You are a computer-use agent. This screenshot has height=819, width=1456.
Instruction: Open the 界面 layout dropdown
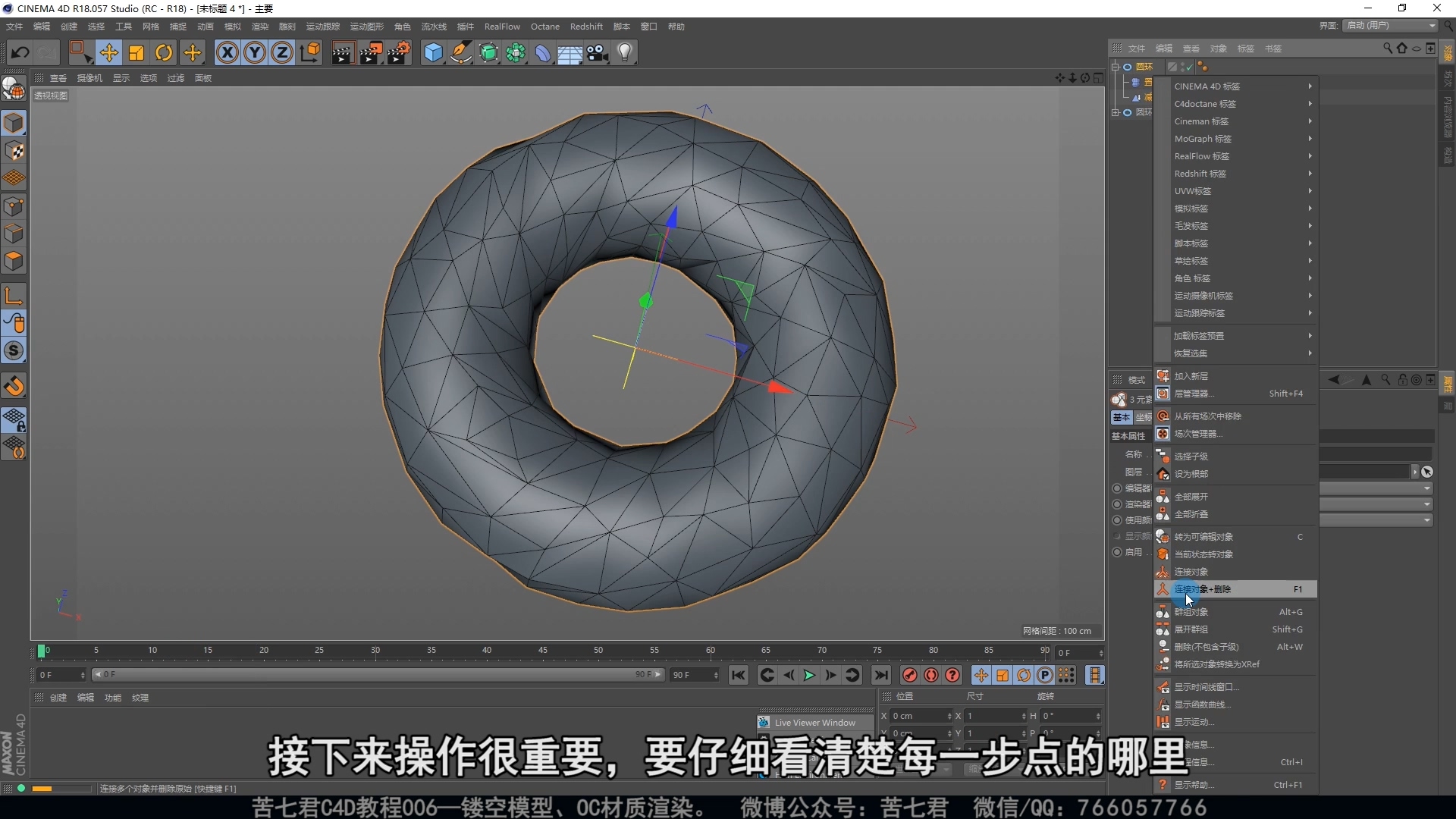(1391, 26)
